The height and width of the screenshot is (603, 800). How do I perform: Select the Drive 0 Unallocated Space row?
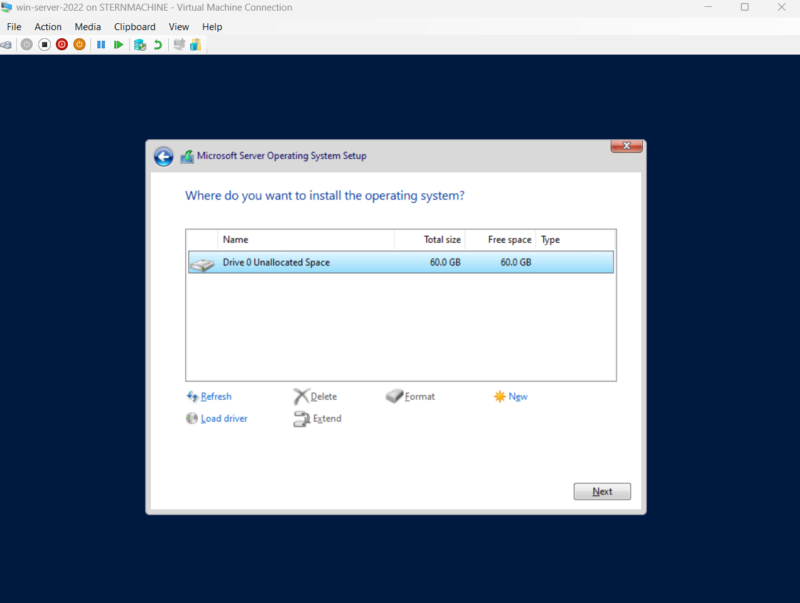click(x=401, y=262)
